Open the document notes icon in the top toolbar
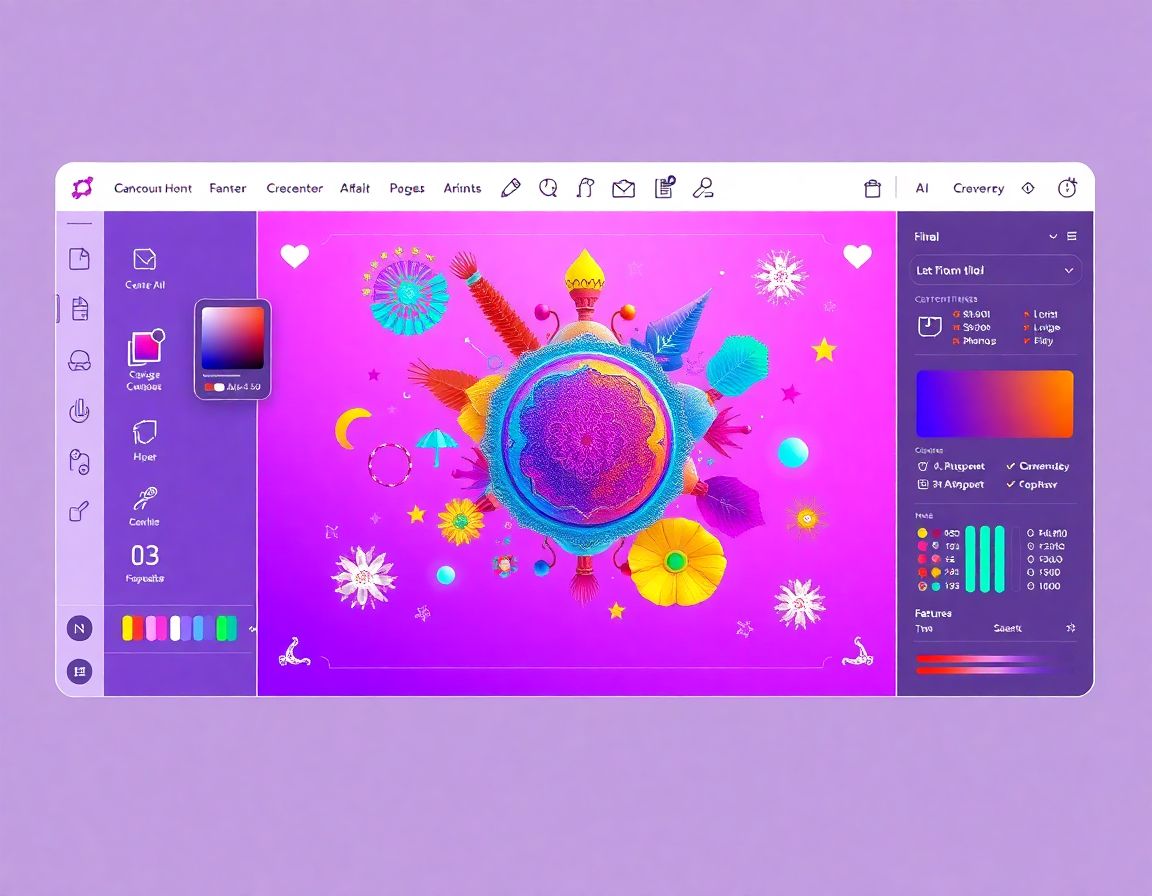Screen dimensions: 1152x896 [x=663, y=187]
